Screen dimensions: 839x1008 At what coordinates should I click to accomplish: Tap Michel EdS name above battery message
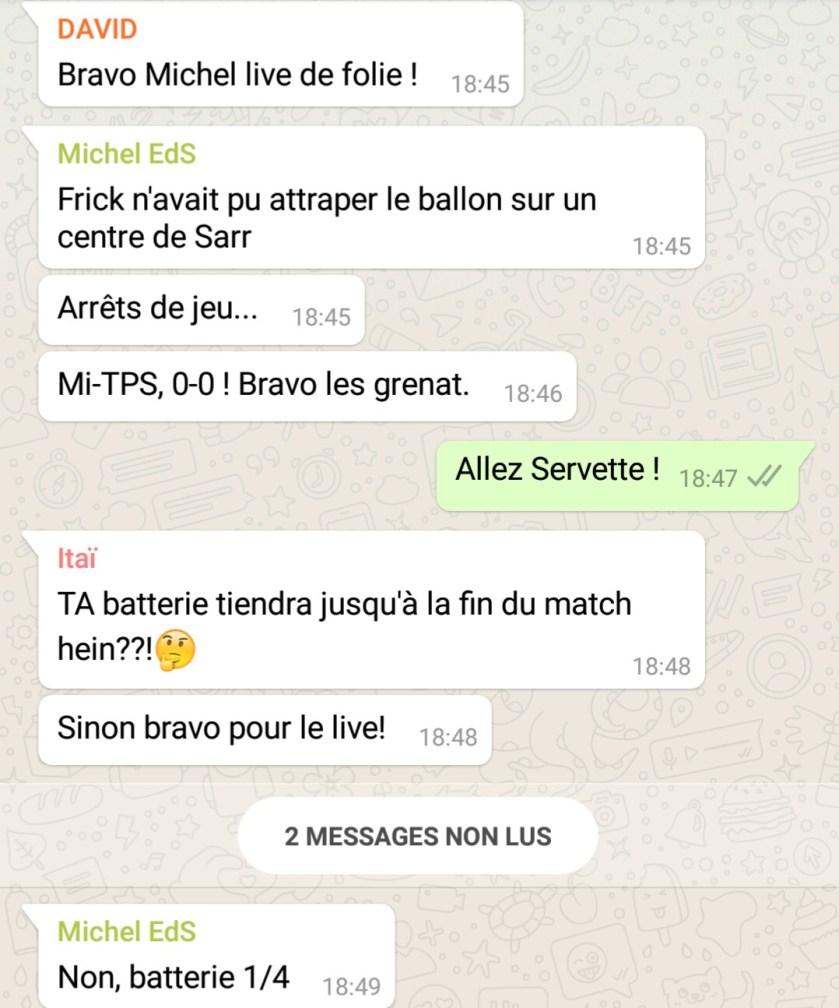click(x=127, y=932)
